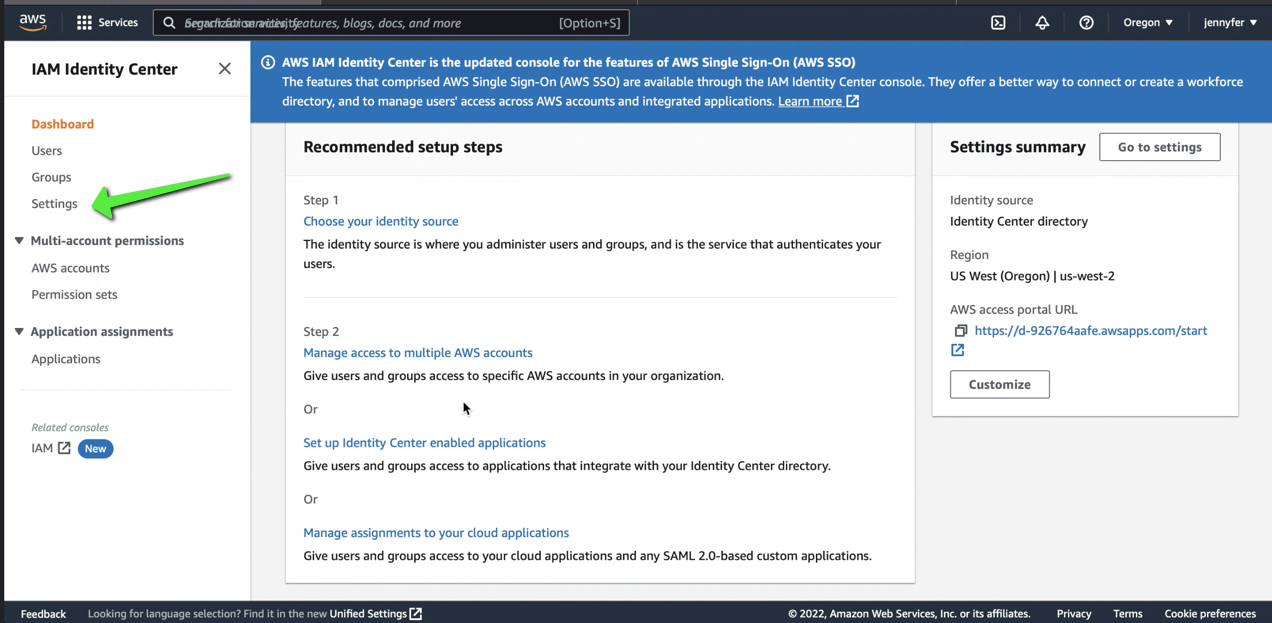Click the Feedback footer link
This screenshot has height=623, width=1272.
click(43, 614)
